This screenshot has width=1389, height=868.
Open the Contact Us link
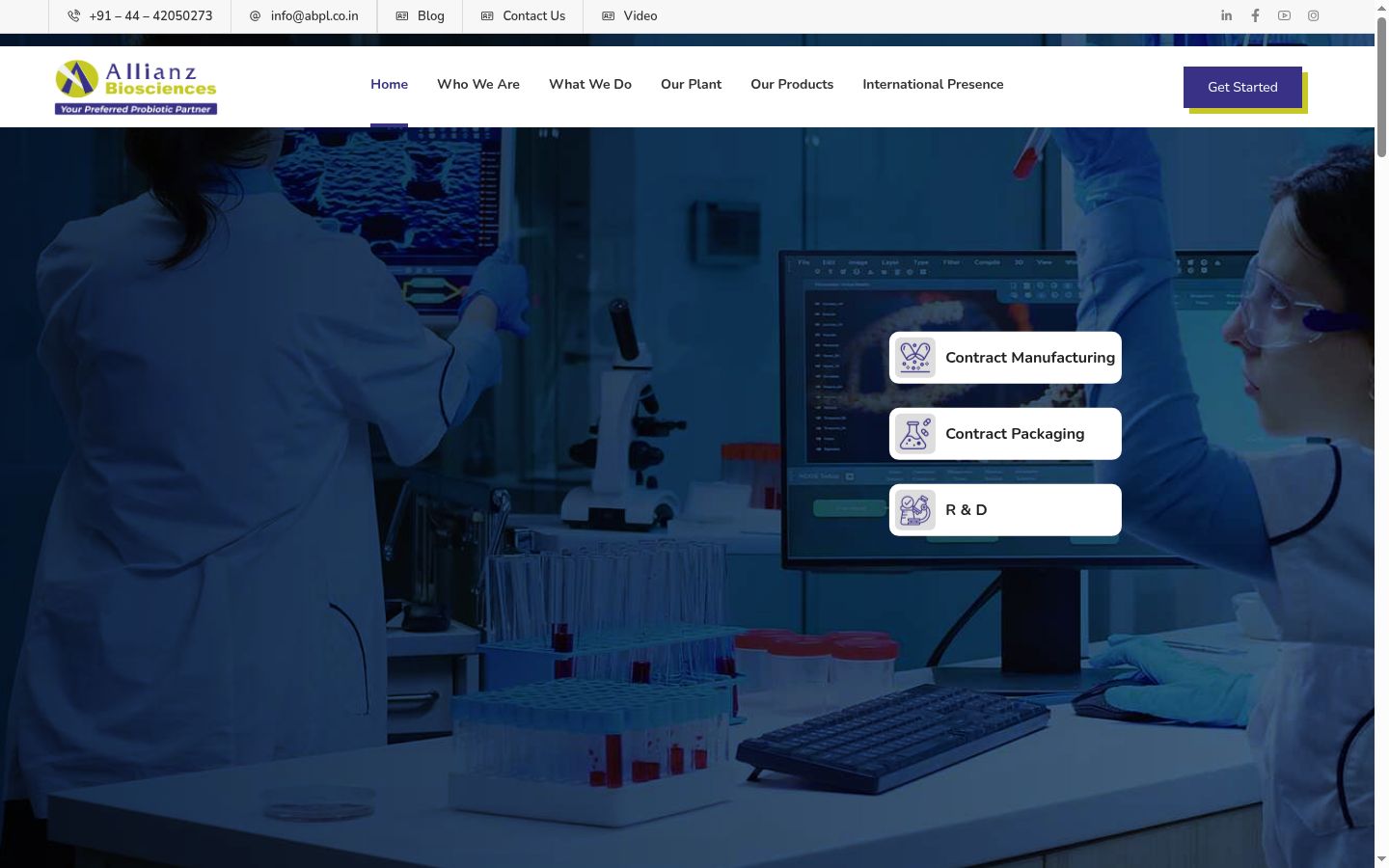click(534, 15)
